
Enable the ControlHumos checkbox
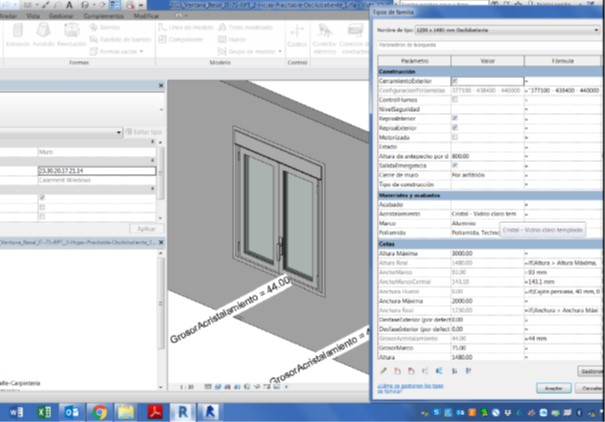click(x=455, y=100)
